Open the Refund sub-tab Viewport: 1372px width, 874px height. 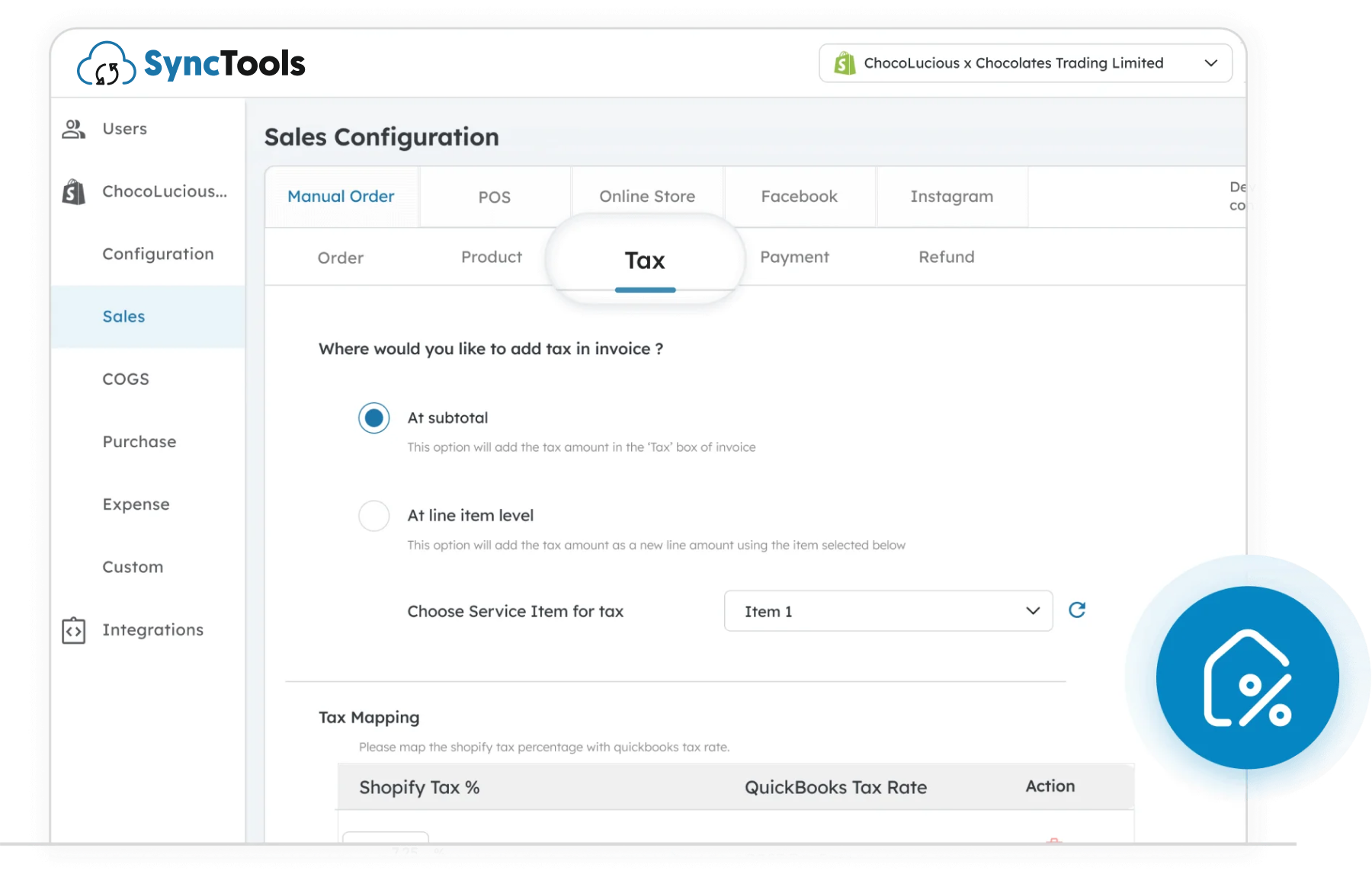pyautogui.click(x=946, y=258)
